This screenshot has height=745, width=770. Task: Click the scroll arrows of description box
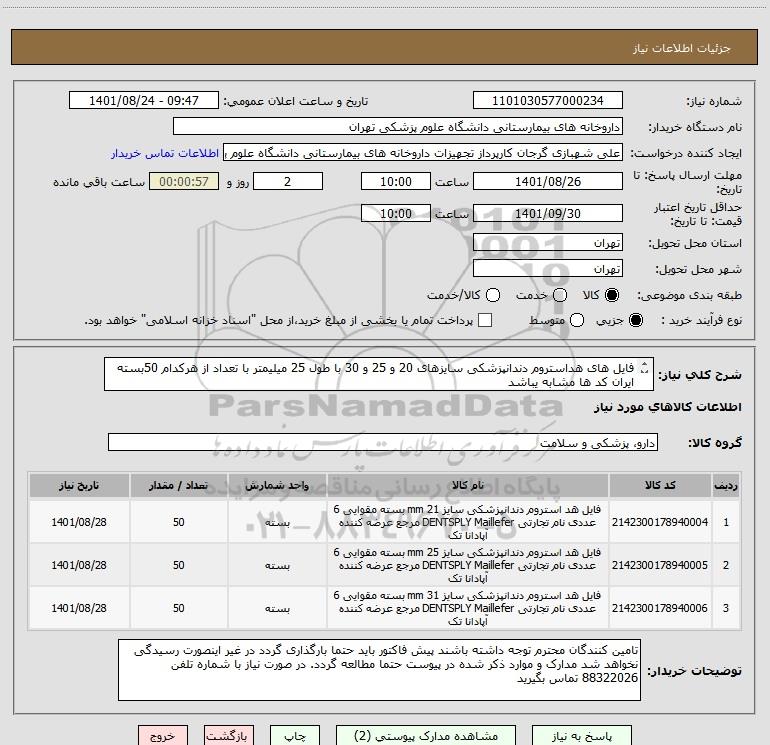[645, 368]
